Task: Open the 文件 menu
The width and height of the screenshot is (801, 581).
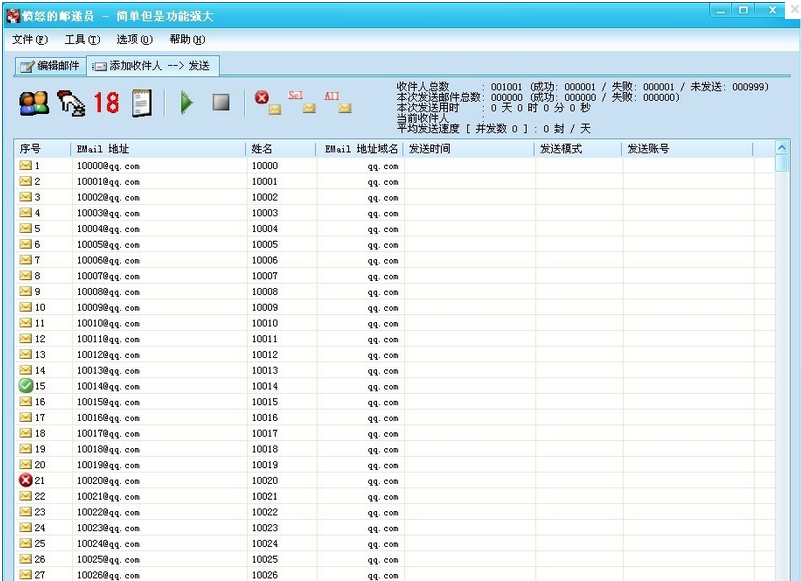Action: pyautogui.click(x=29, y=40)
